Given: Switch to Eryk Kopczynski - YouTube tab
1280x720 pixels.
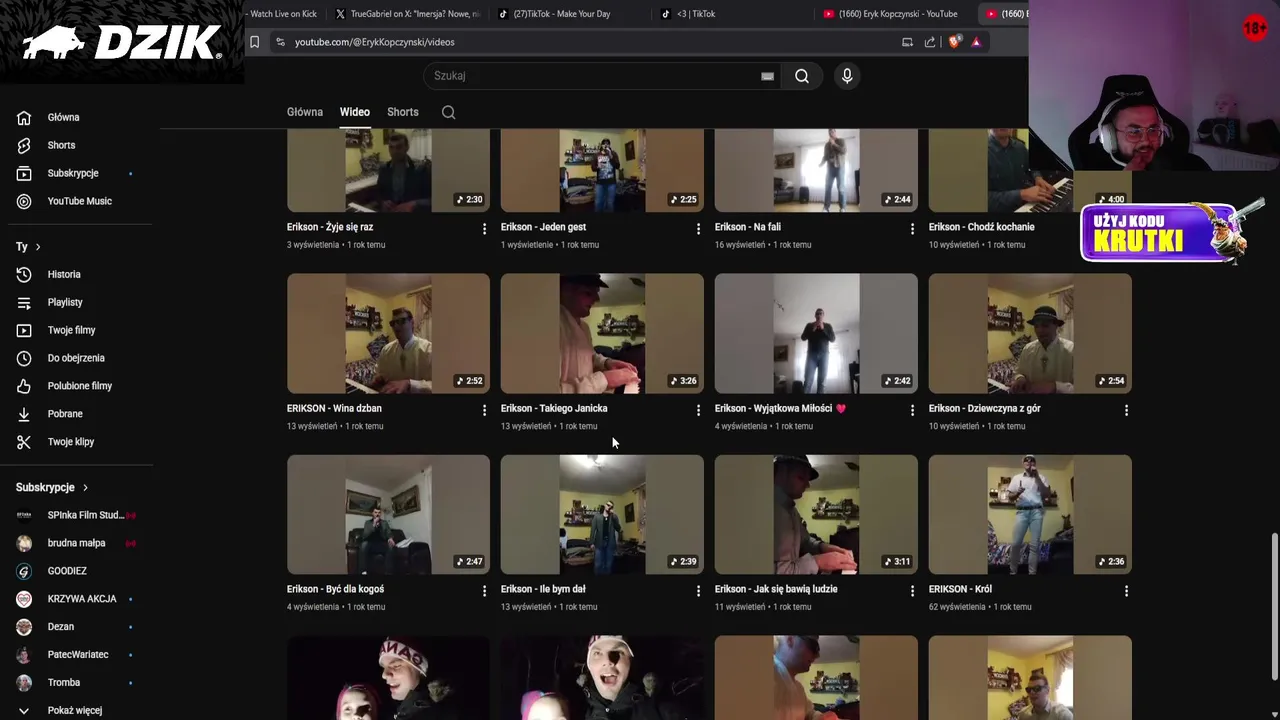Looking at the screenshot, I should pos(895,14).
